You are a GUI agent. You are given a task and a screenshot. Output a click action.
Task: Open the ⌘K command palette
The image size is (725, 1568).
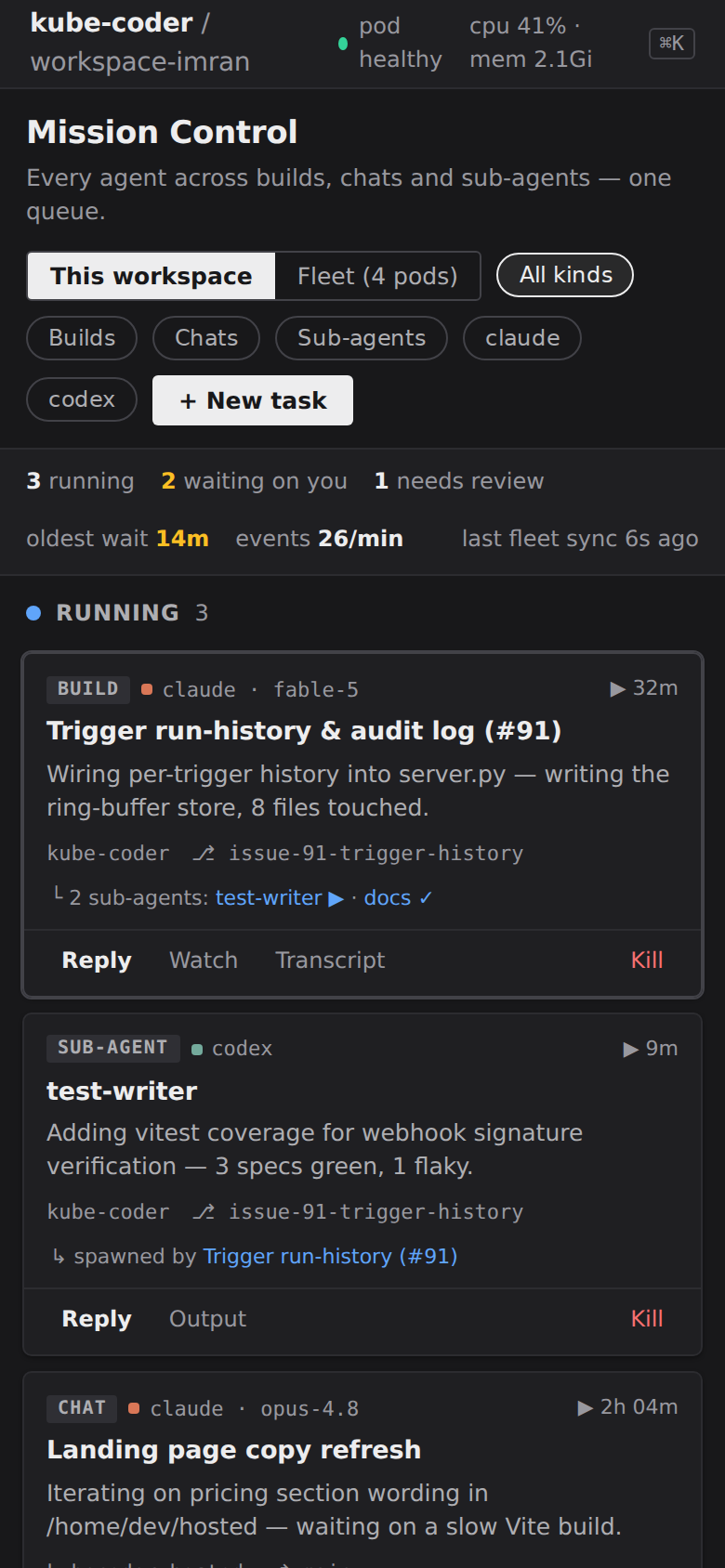click(x=671, y=43)
